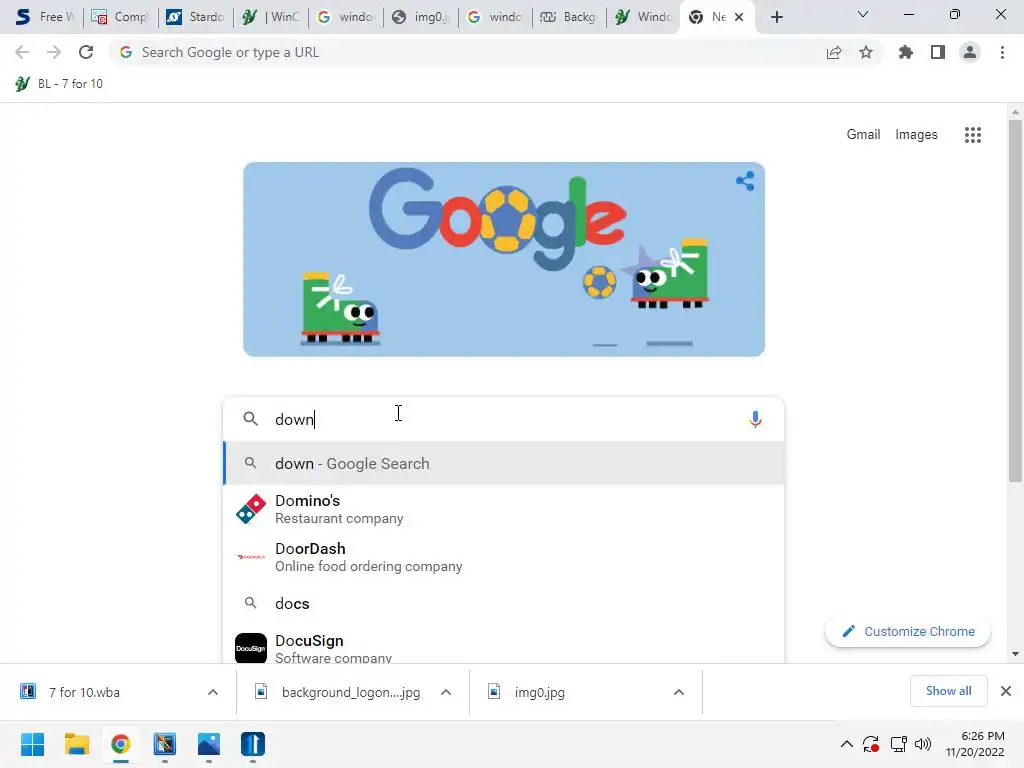
Task: Expand options for background_logon jpg download
Action: 446,692
